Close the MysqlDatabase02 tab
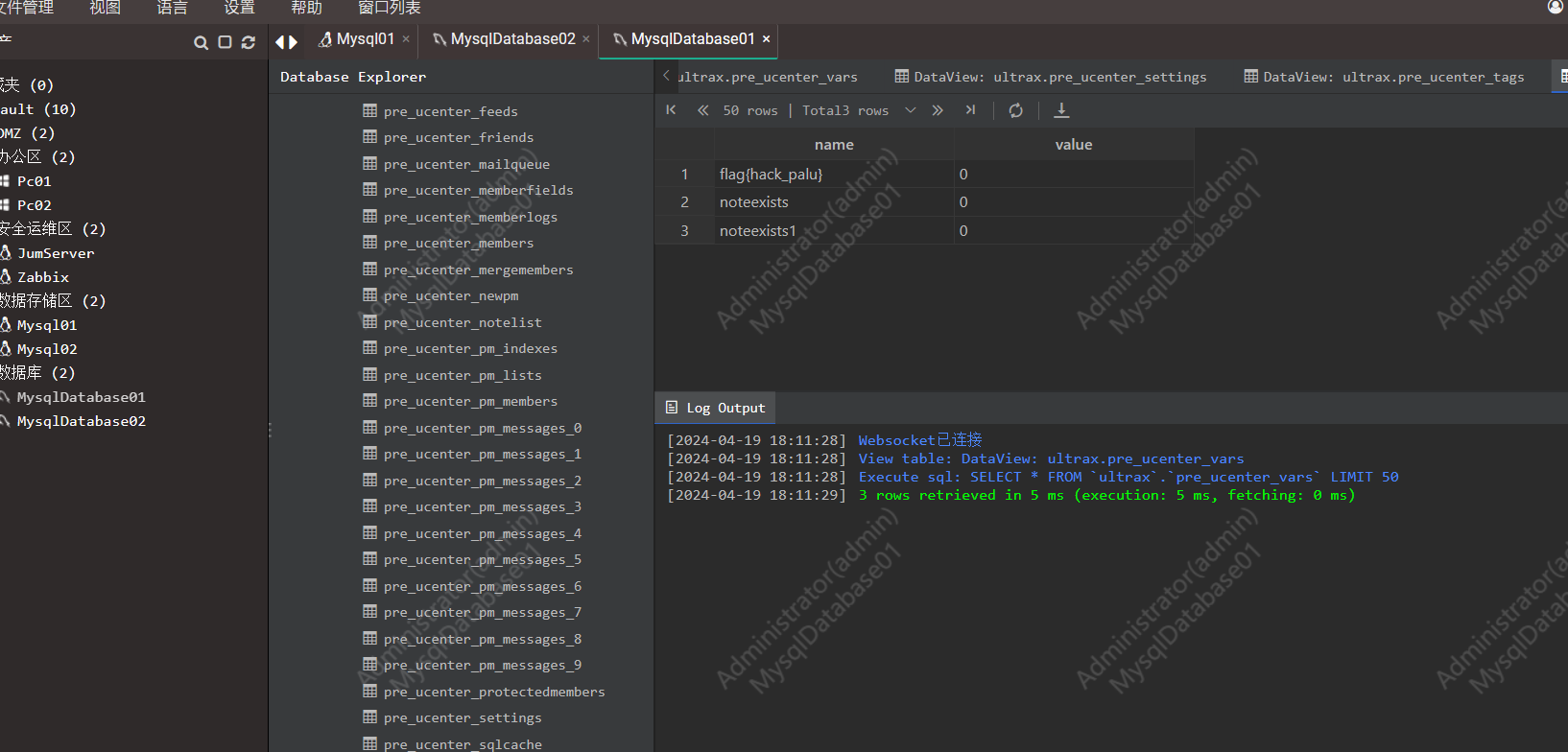1568x752 pixels. [x=586, y=39]
